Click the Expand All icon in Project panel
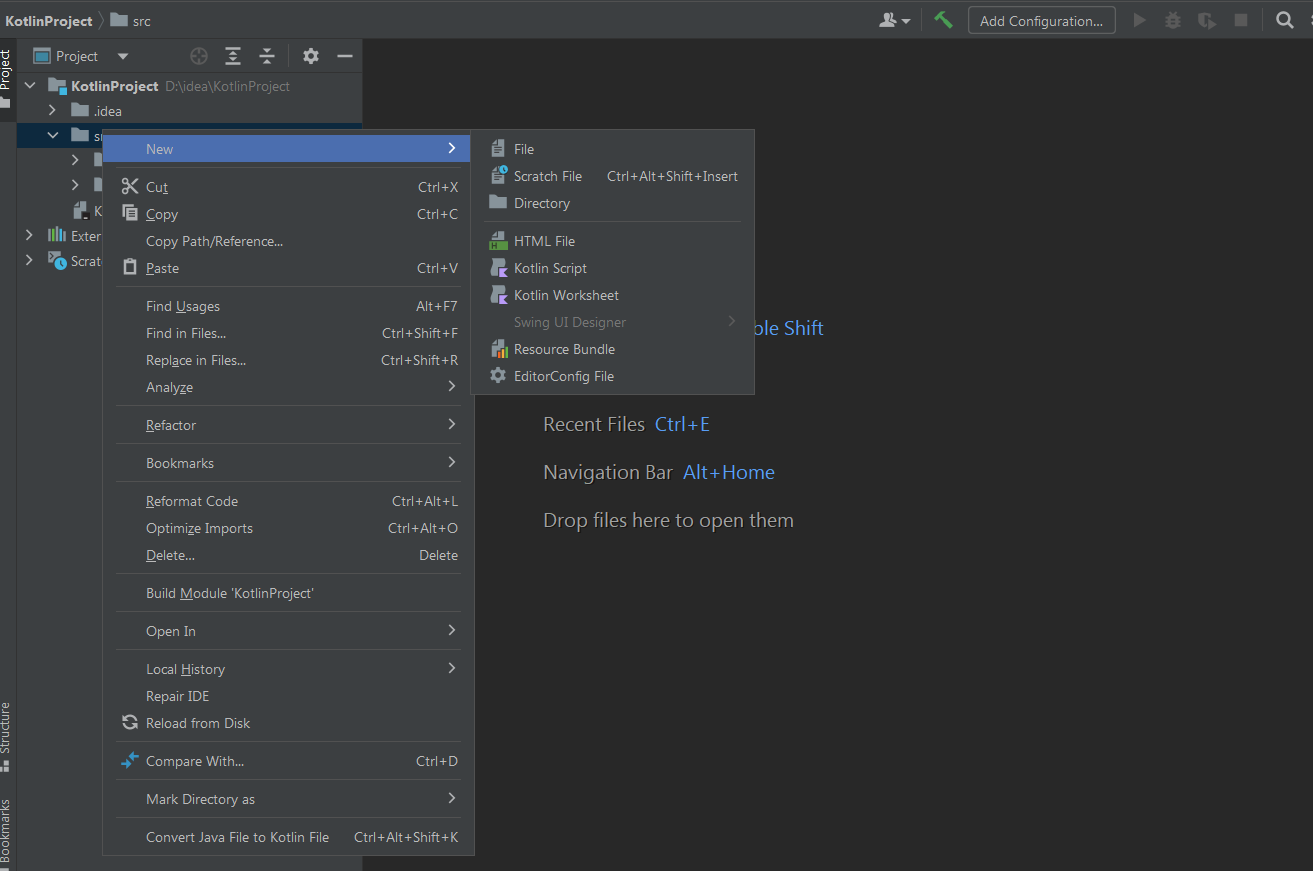1313x871 pixels. coord(233,56)
